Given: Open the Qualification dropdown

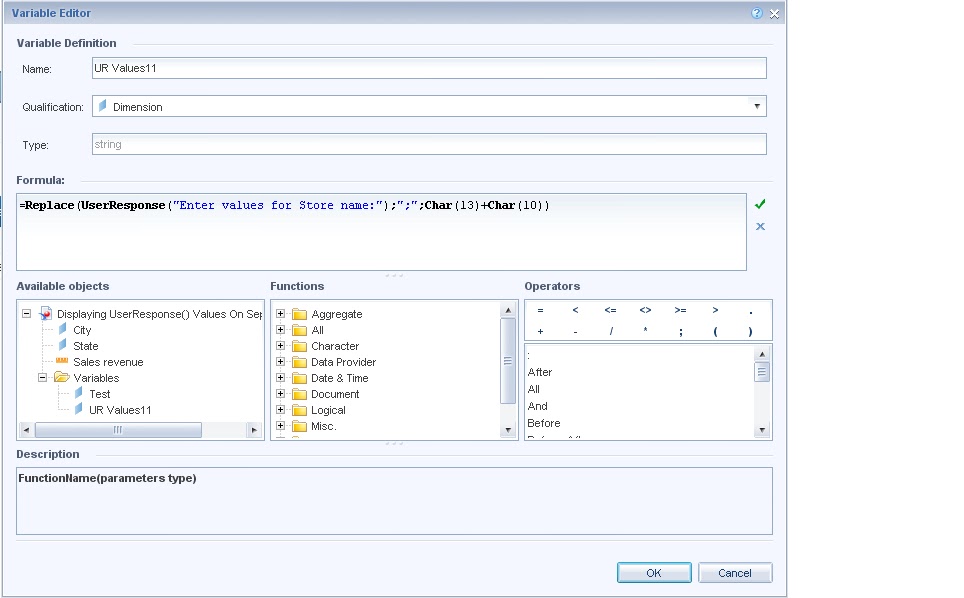Looking at the screenshot, I should [758, 105].
